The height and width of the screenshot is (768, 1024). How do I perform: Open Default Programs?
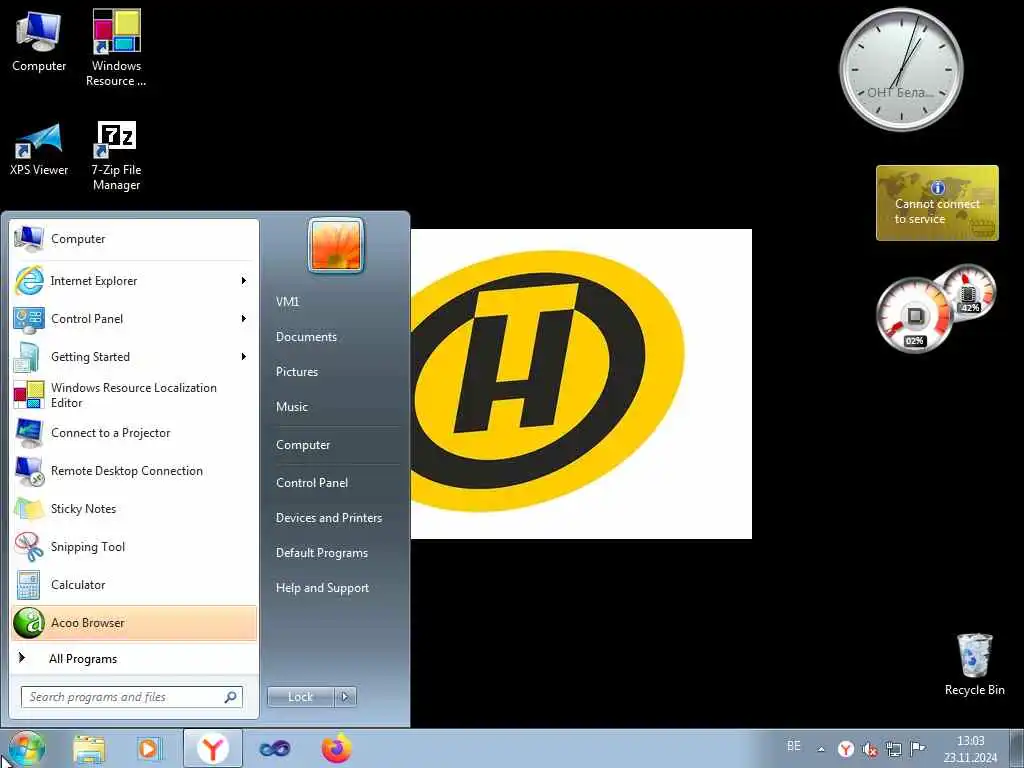point(322,553)
